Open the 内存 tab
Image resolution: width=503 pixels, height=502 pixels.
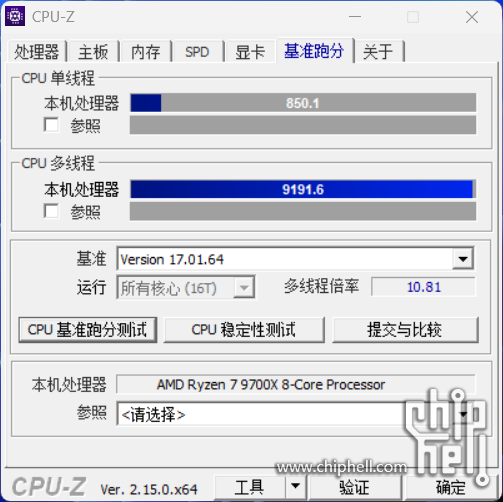pyautogui.click(x=146, y=52)
